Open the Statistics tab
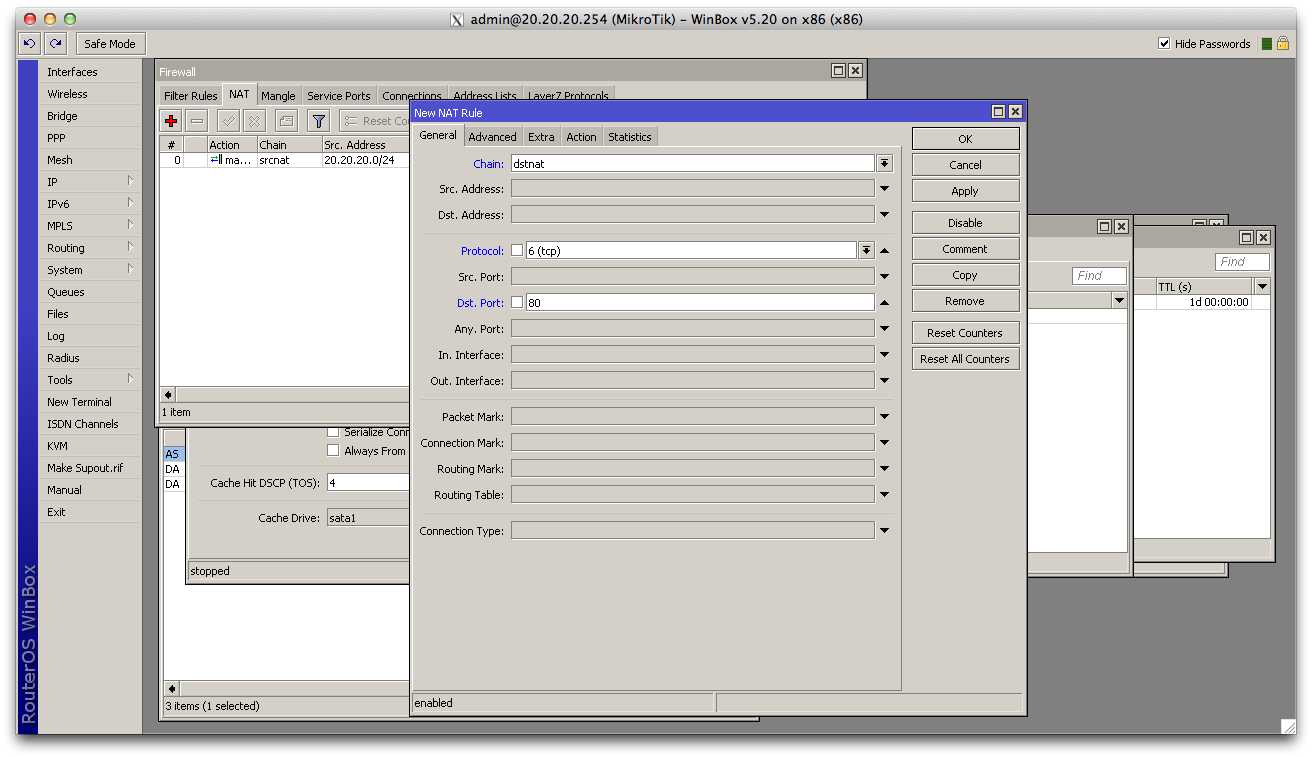 (x=630, y=137)
